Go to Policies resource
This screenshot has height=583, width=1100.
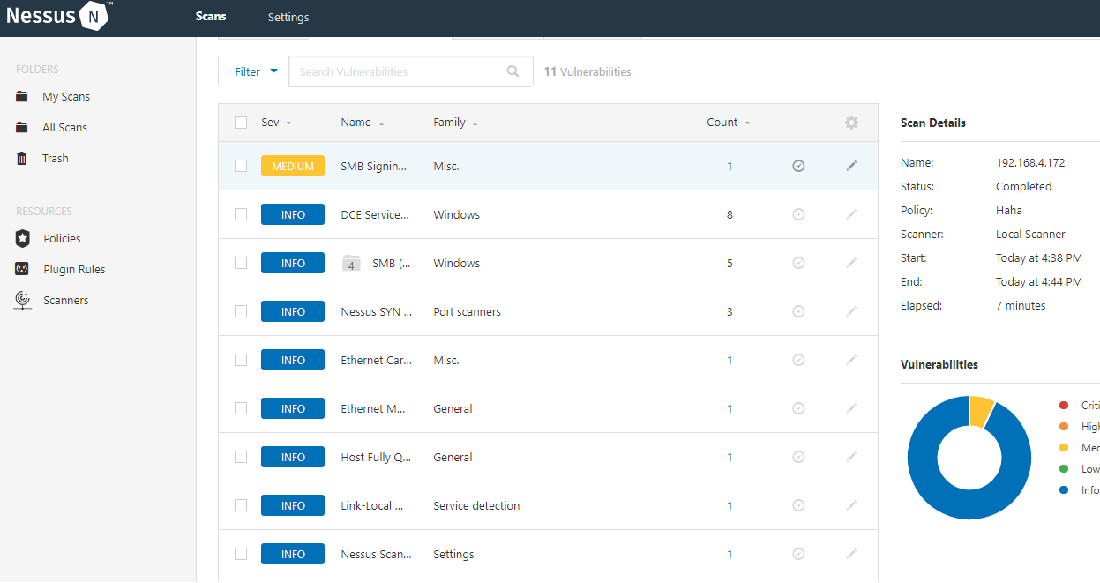coord(62,239)
